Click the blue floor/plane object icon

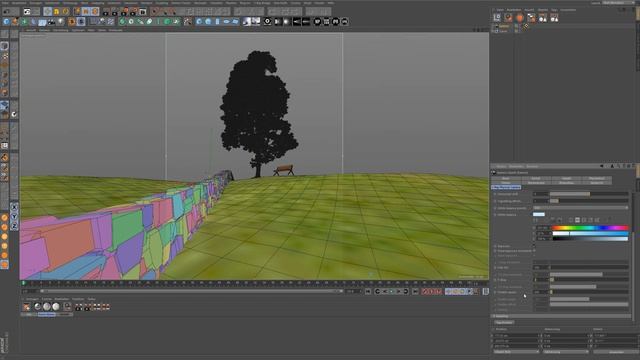click(42, 22)
